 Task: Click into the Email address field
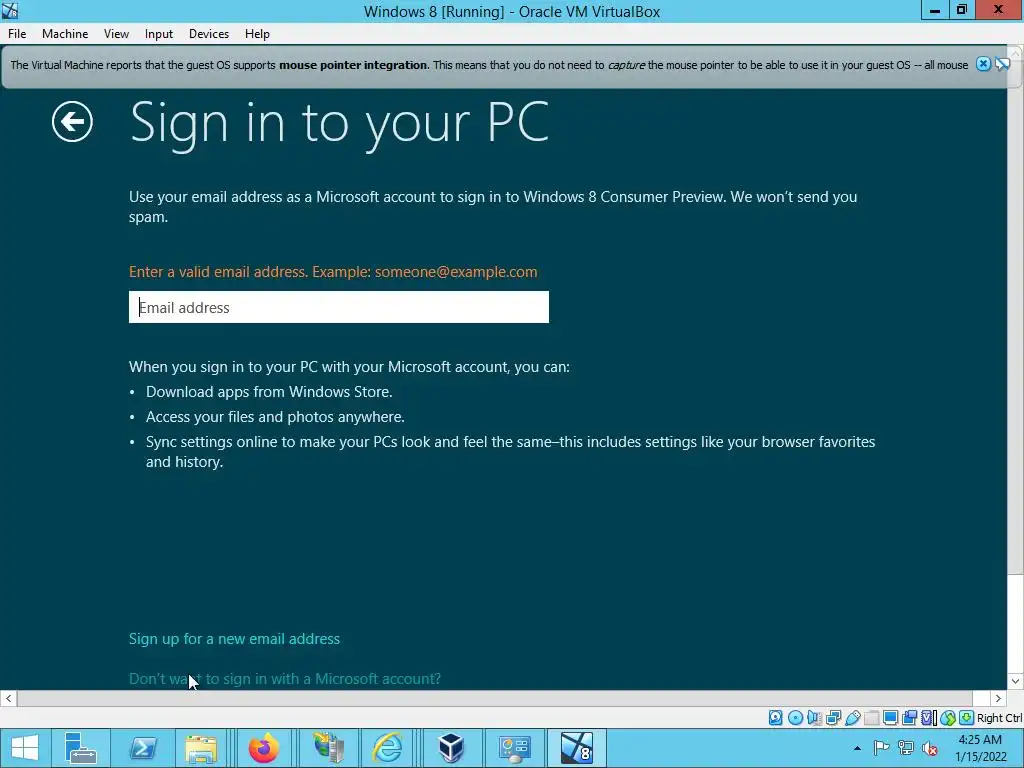point(338,307)
